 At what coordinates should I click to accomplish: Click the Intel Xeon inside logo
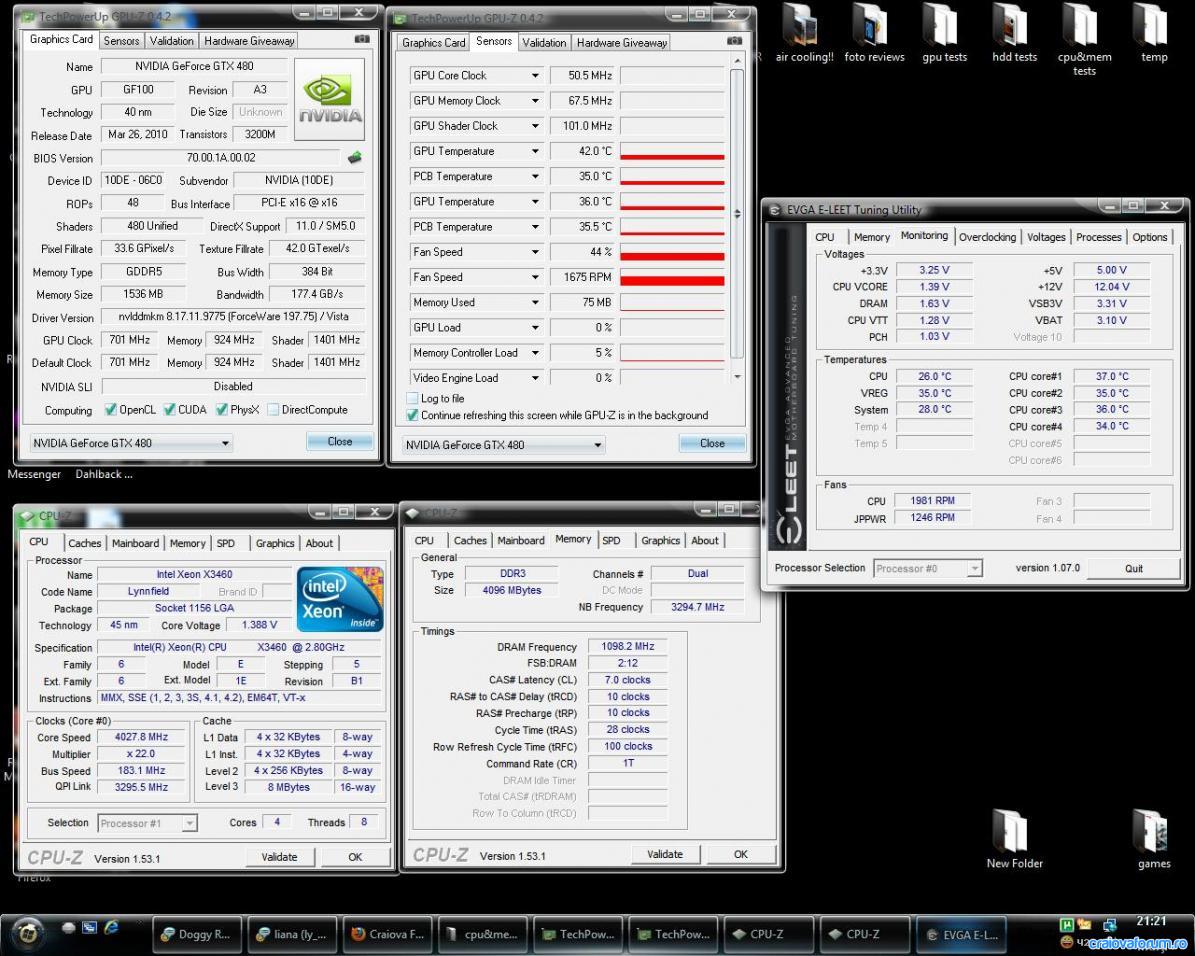[x=340, y=598]
